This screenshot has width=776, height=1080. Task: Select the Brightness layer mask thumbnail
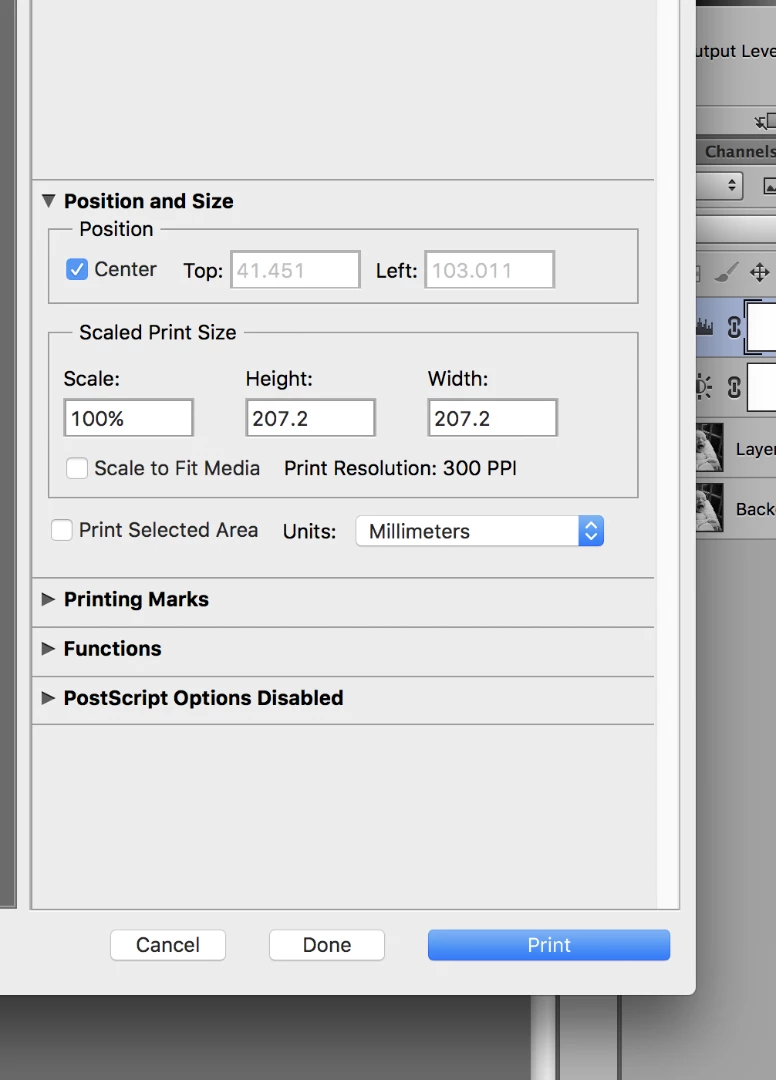click(x=762, y=388)
